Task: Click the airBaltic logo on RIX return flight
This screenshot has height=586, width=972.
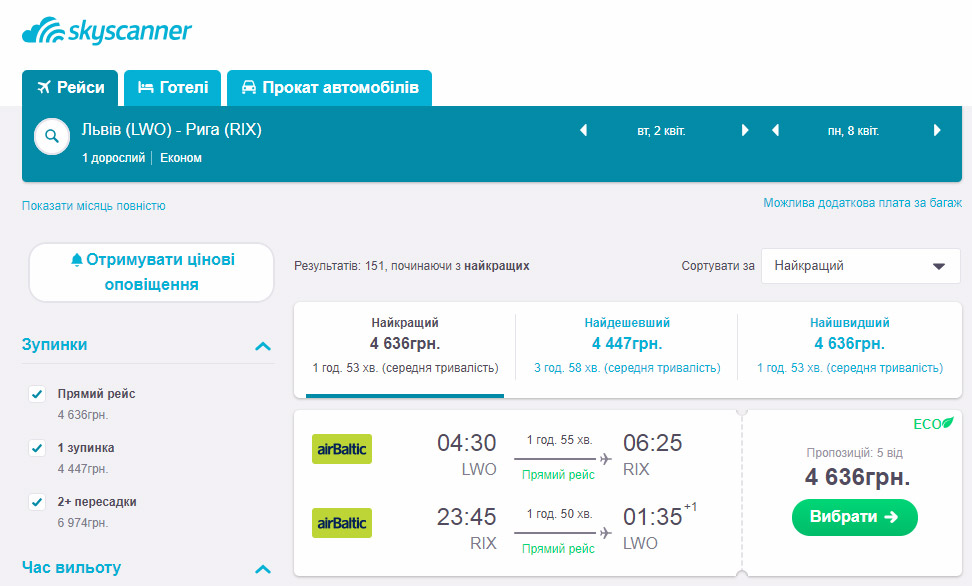Action: coord(342,523)
